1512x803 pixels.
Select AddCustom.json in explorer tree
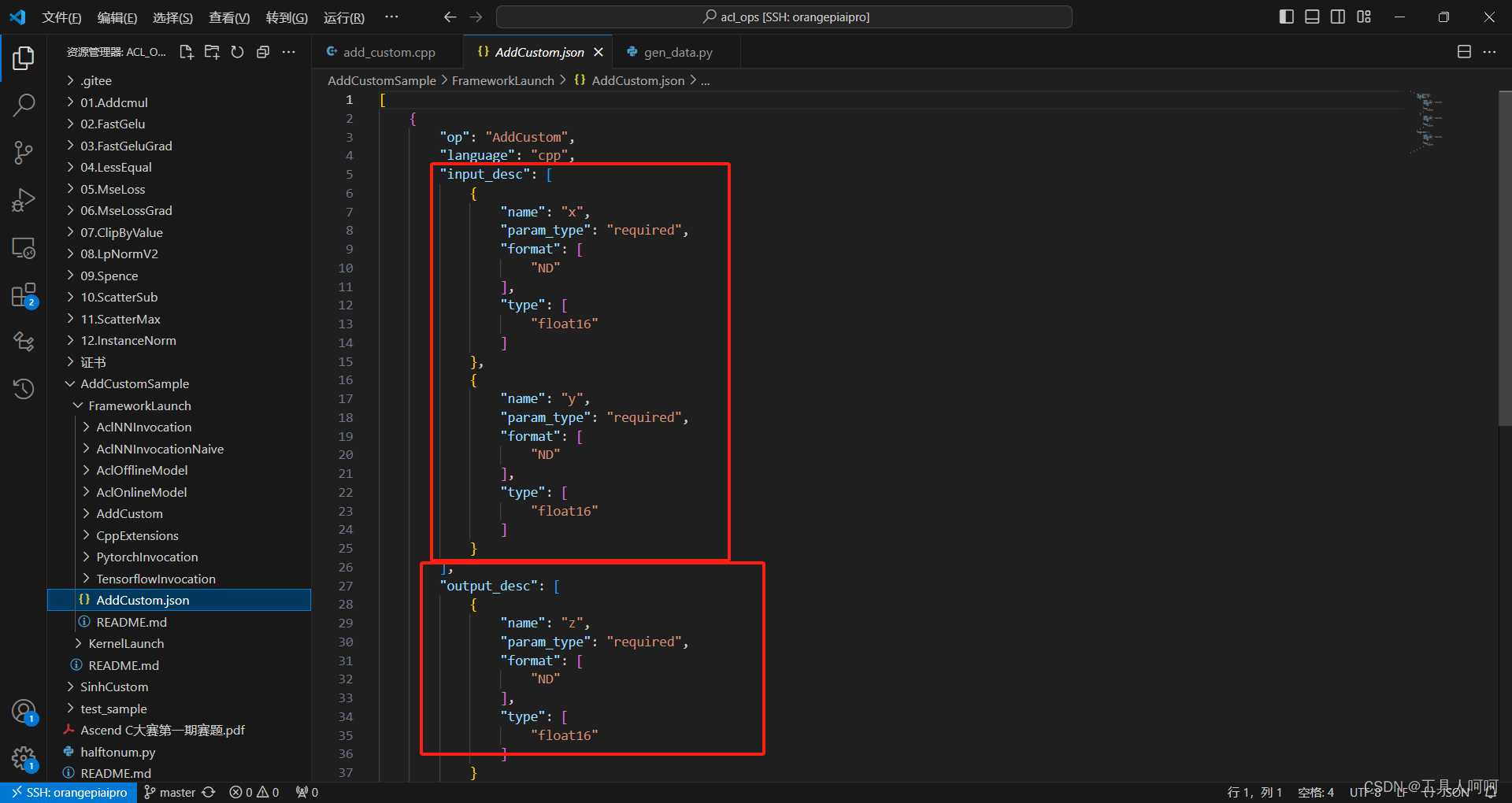(180, 600)
